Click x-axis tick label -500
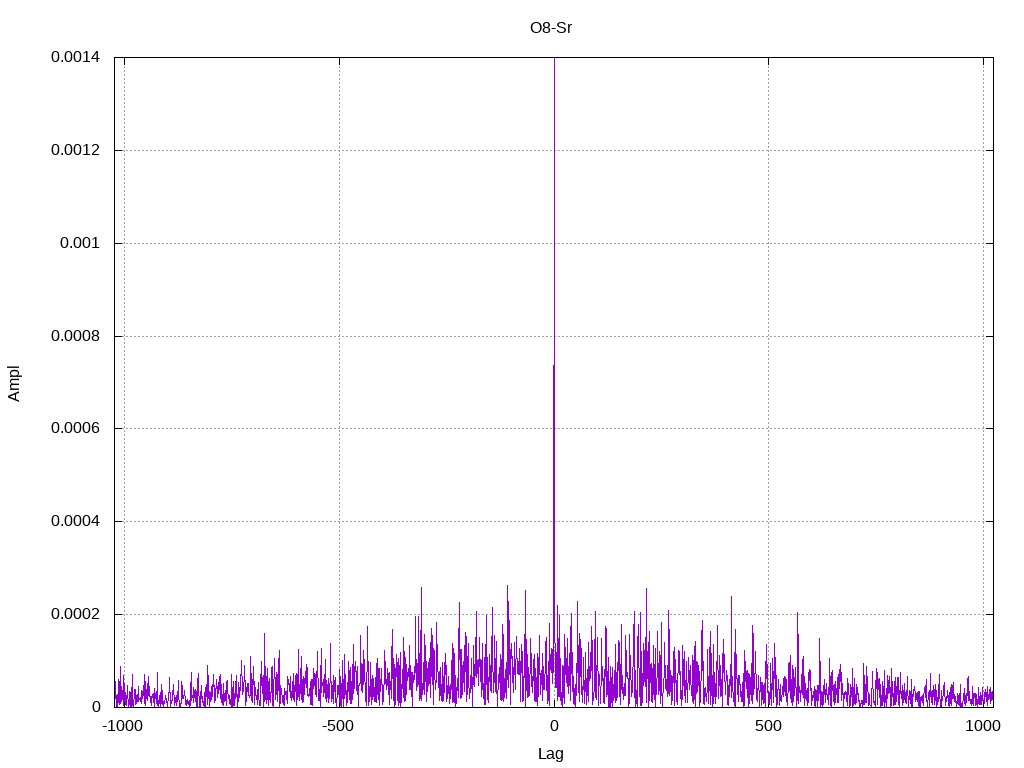1024x768 pixels. point(338,726)
